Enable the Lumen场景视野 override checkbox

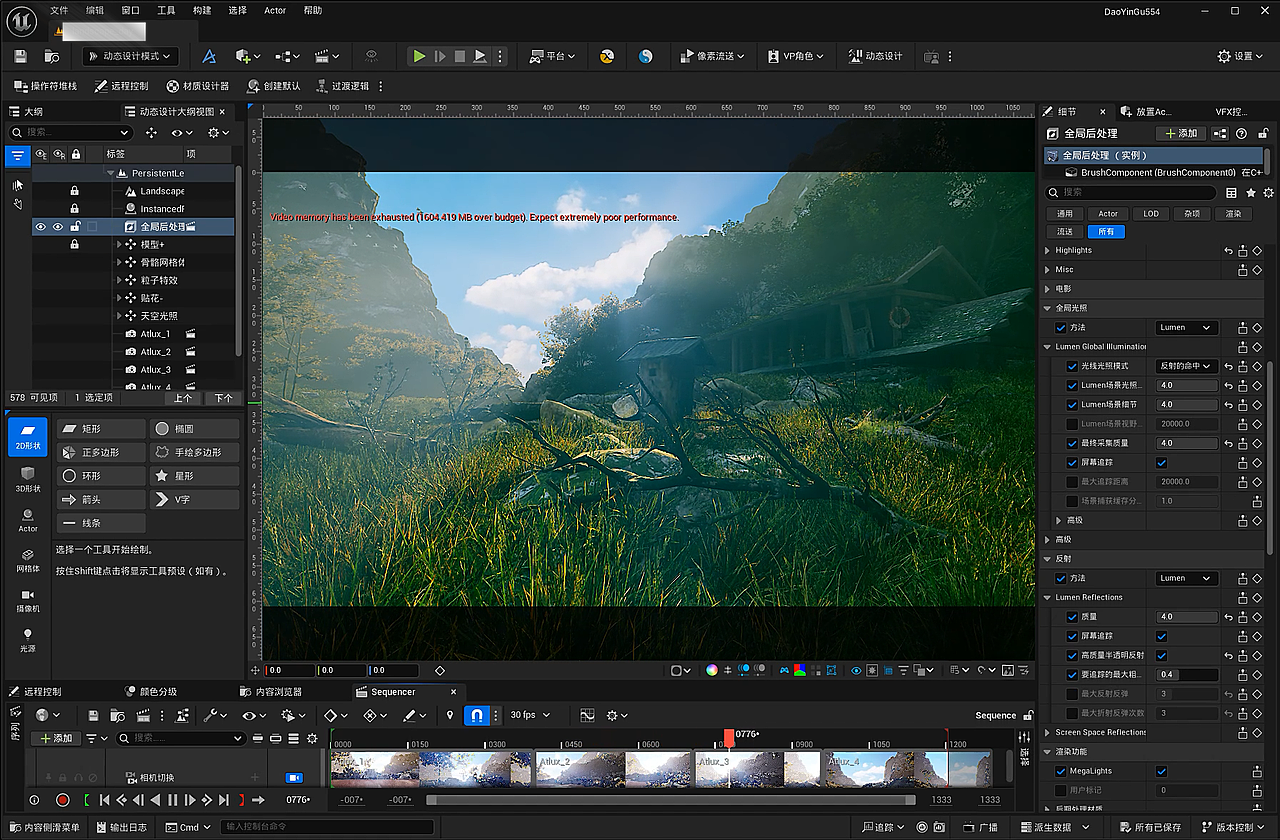[x=1072, y=424]
